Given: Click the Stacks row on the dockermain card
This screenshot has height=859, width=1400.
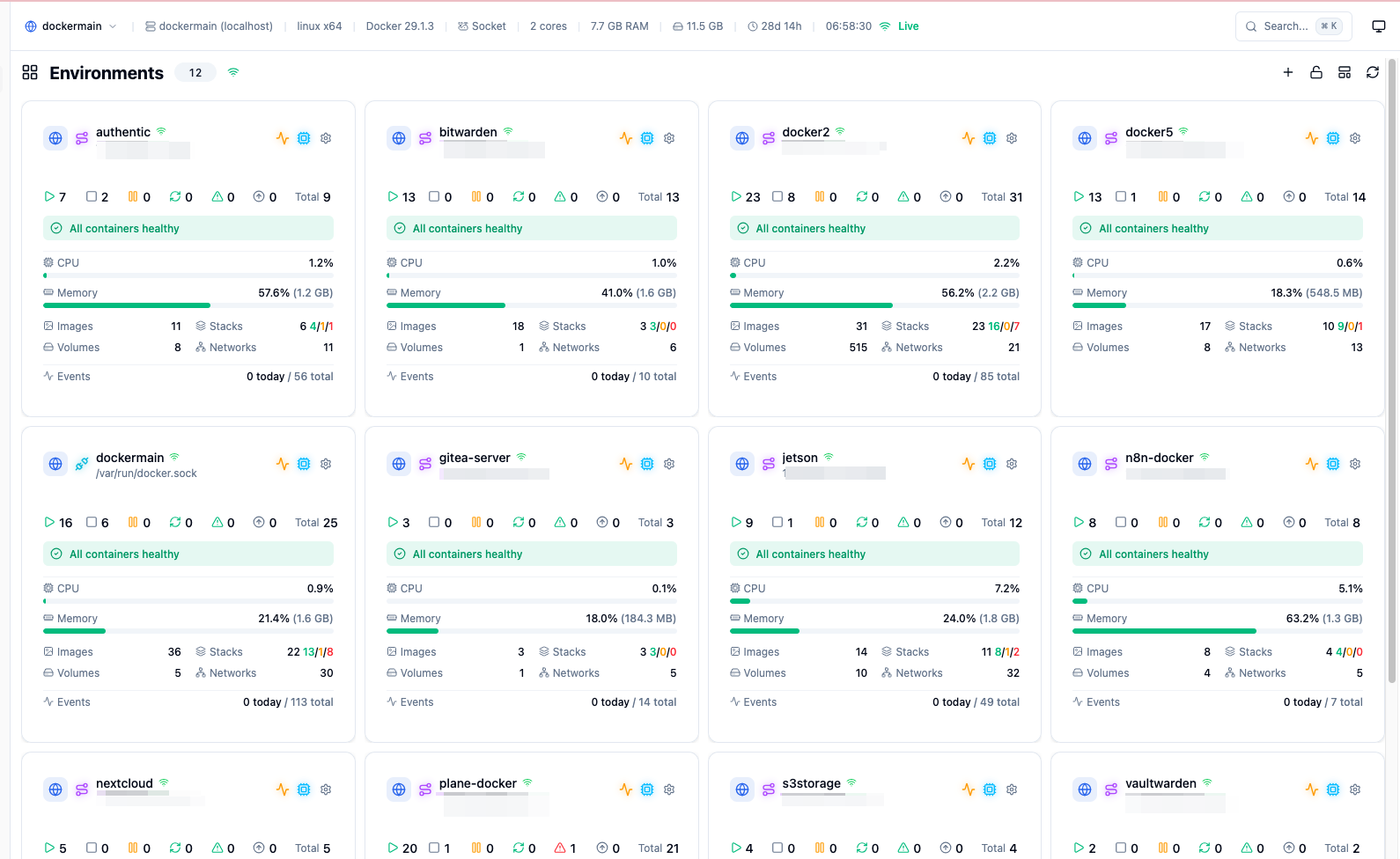Looking at the screenshot, I should coord(264,652).
